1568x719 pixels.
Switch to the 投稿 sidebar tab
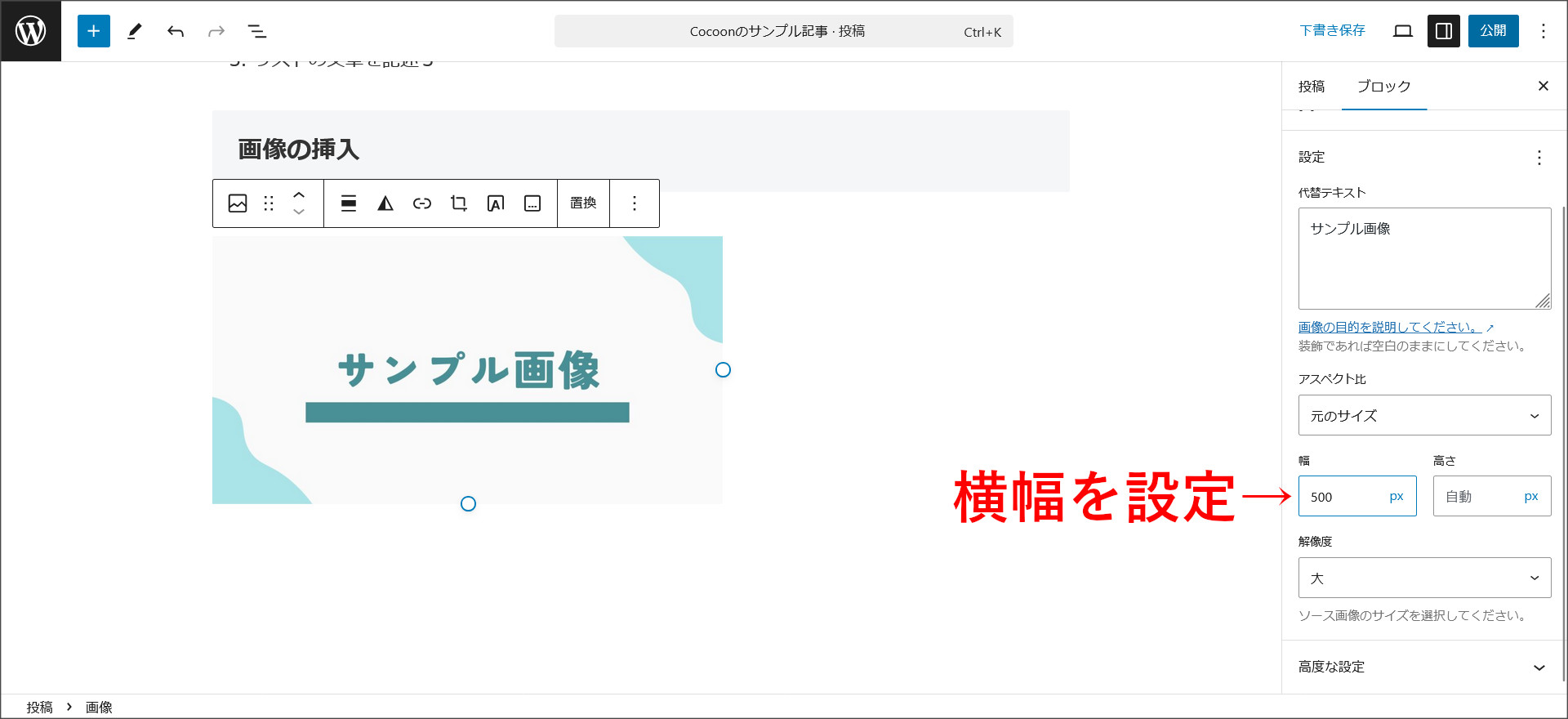(x=1312, y=87)
